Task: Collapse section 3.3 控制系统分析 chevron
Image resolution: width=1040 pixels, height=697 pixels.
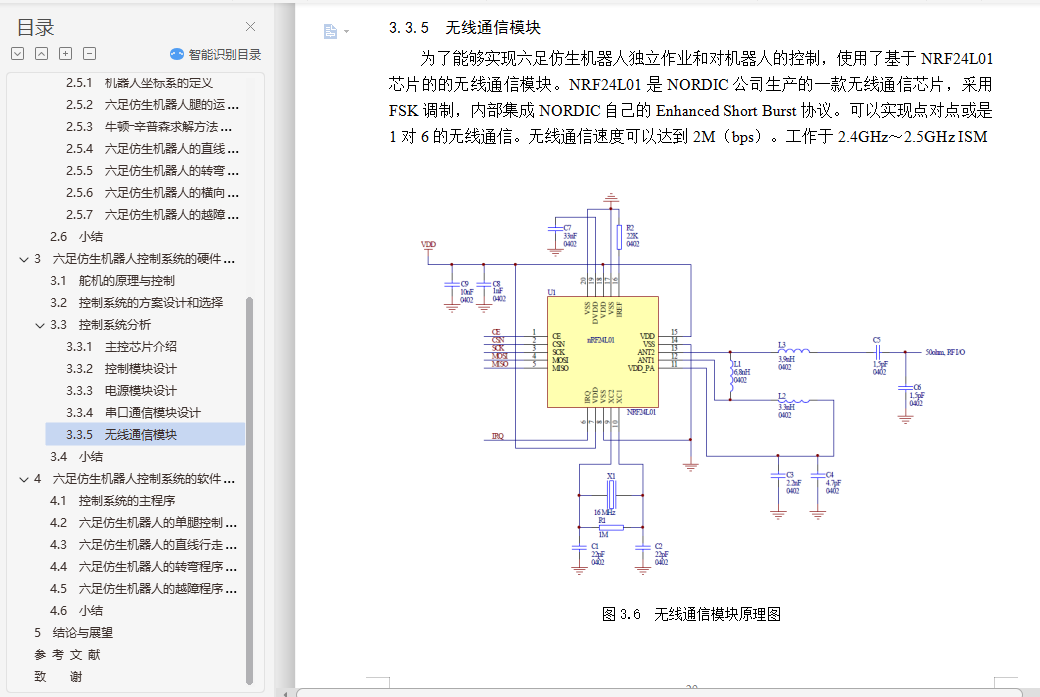Action: pyautogui.click(x=40, y=325)
